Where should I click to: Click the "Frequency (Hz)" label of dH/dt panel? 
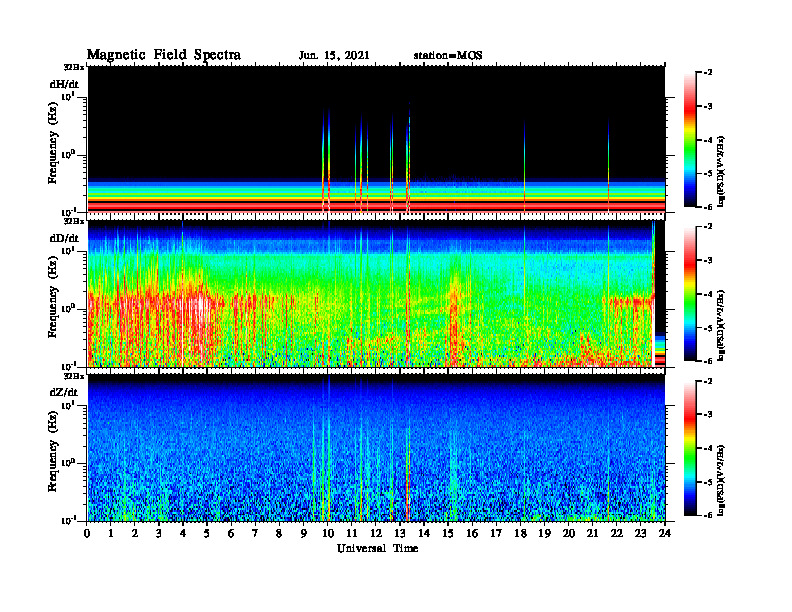pyautogui.click(x=53, y=142)
